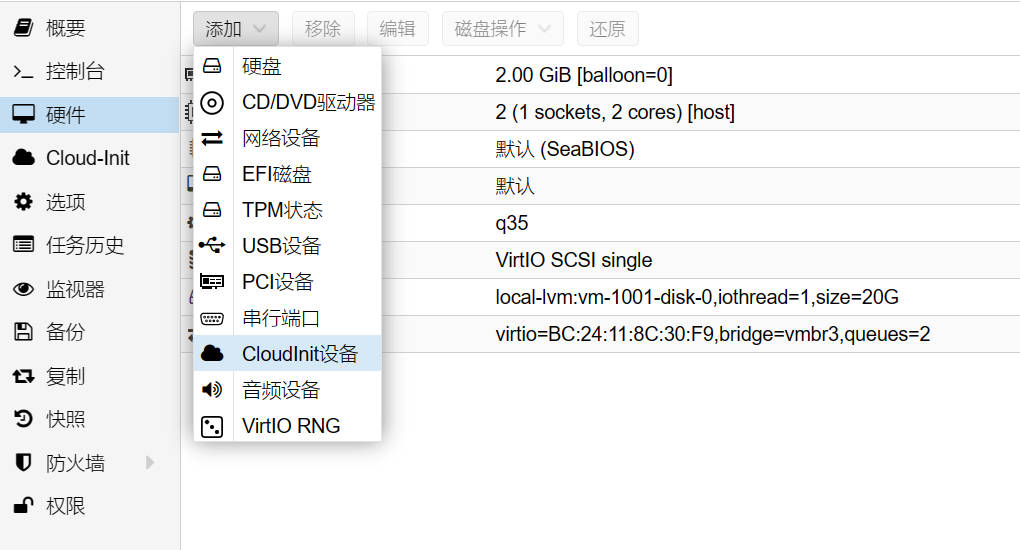Screen dimensions: 1020x550
Task: Click the PCI device card icon
Action: [212, 281]
